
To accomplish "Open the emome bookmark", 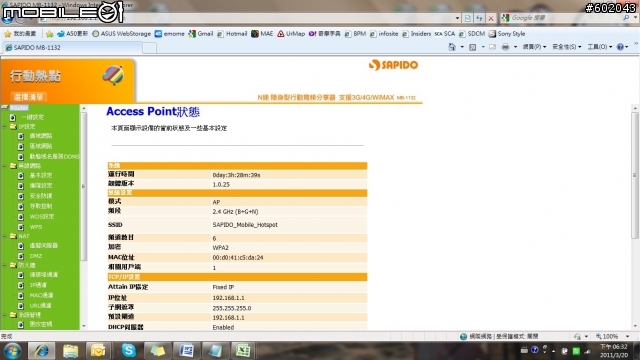I will [170, 34].
